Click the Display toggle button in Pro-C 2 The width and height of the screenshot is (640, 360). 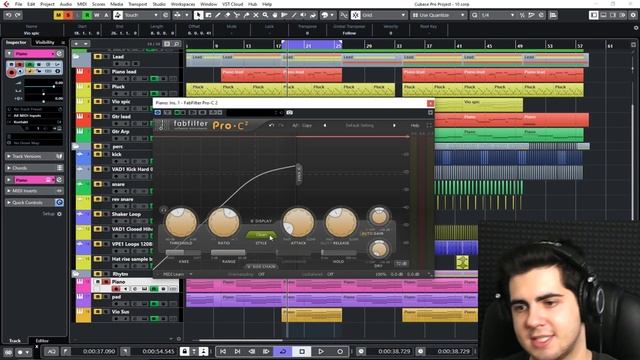pos(260,221)
